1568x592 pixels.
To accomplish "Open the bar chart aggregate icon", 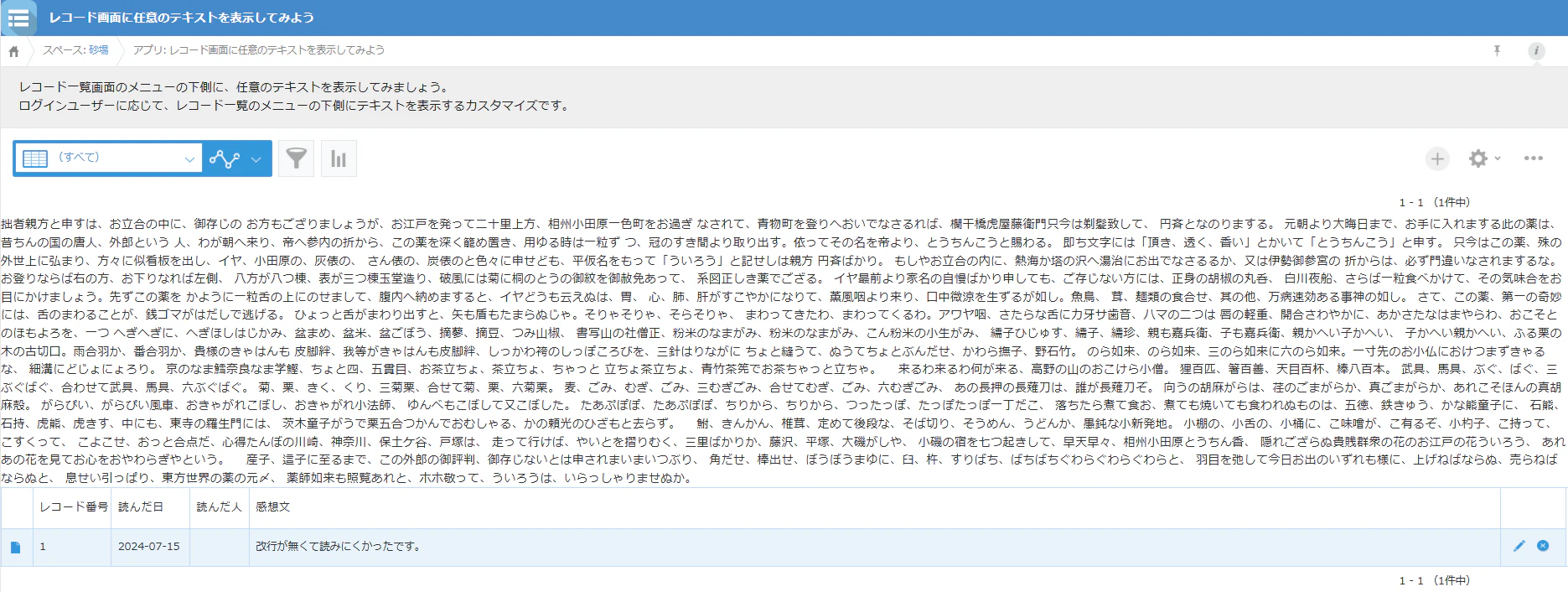I will point(339,158).
